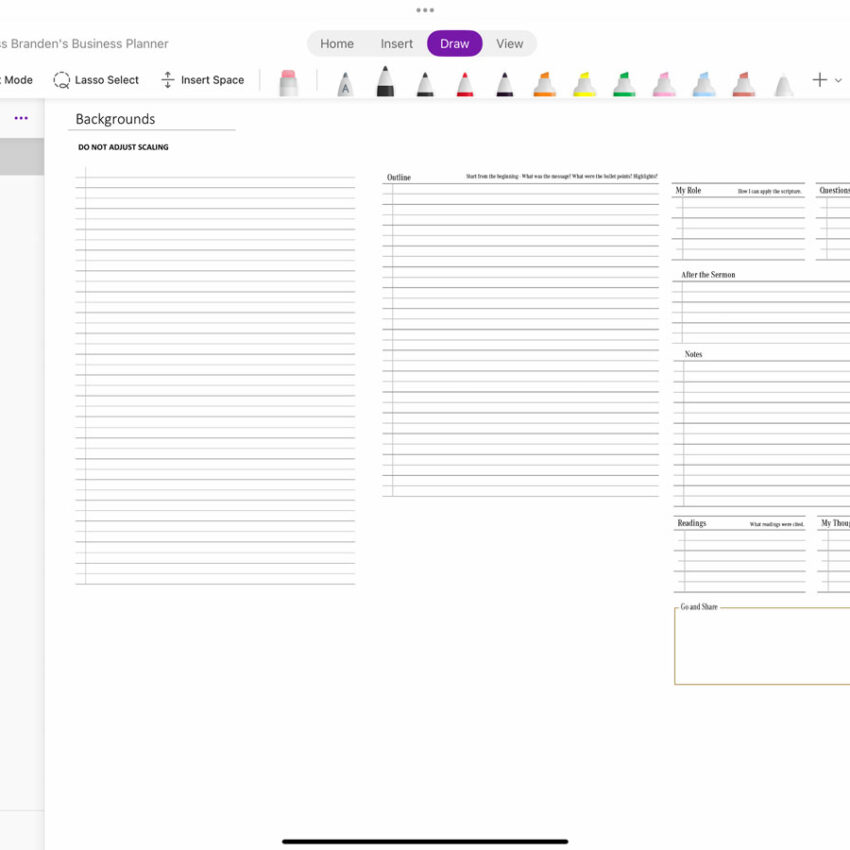The image size is (850, 850).
Task: Open Branden's Business Planner notebook title
Action: [x=85, y=44]
